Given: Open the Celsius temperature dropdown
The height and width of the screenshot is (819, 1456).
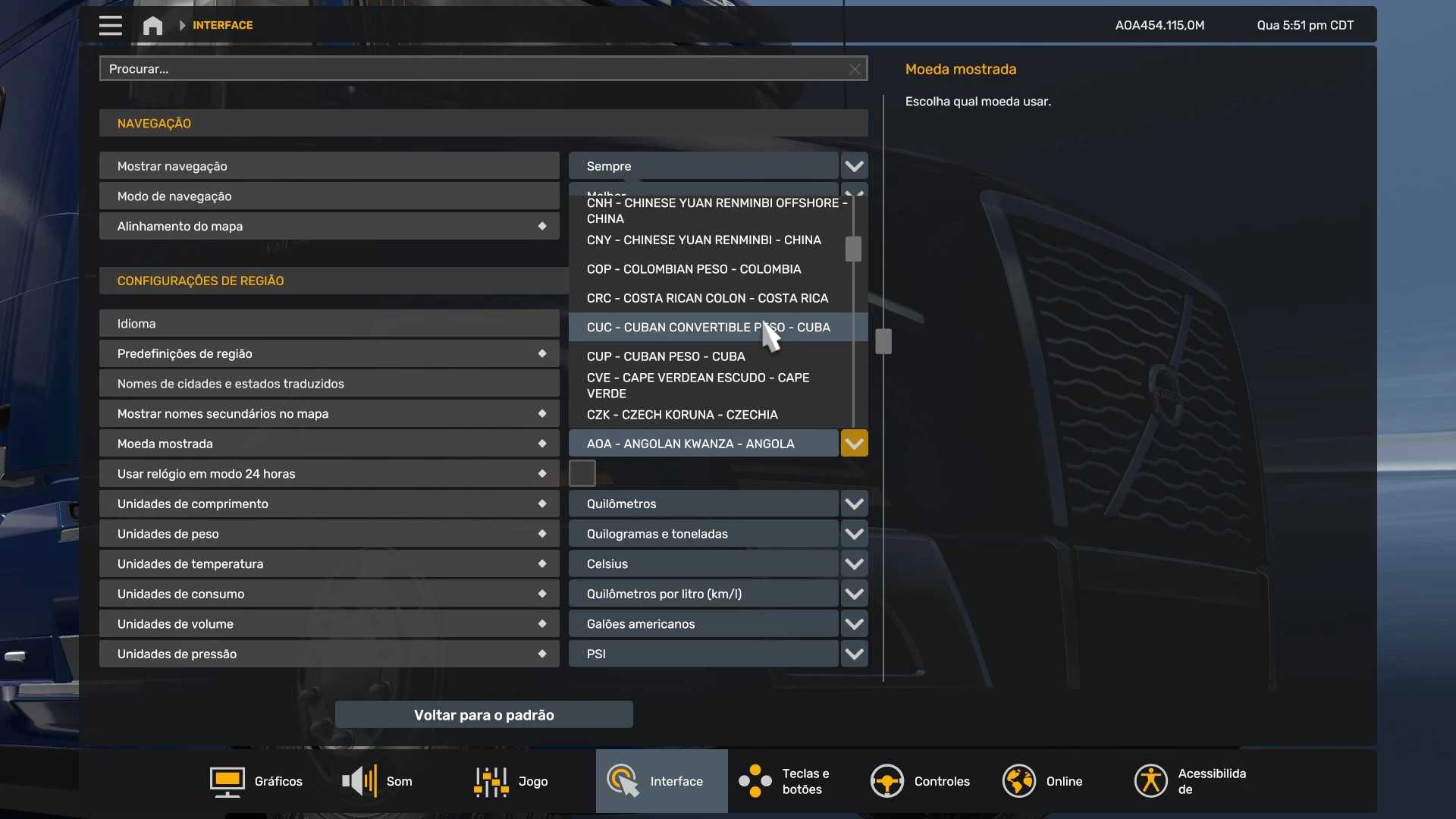Looking at the screenshot, I should (x=854, y=564).
